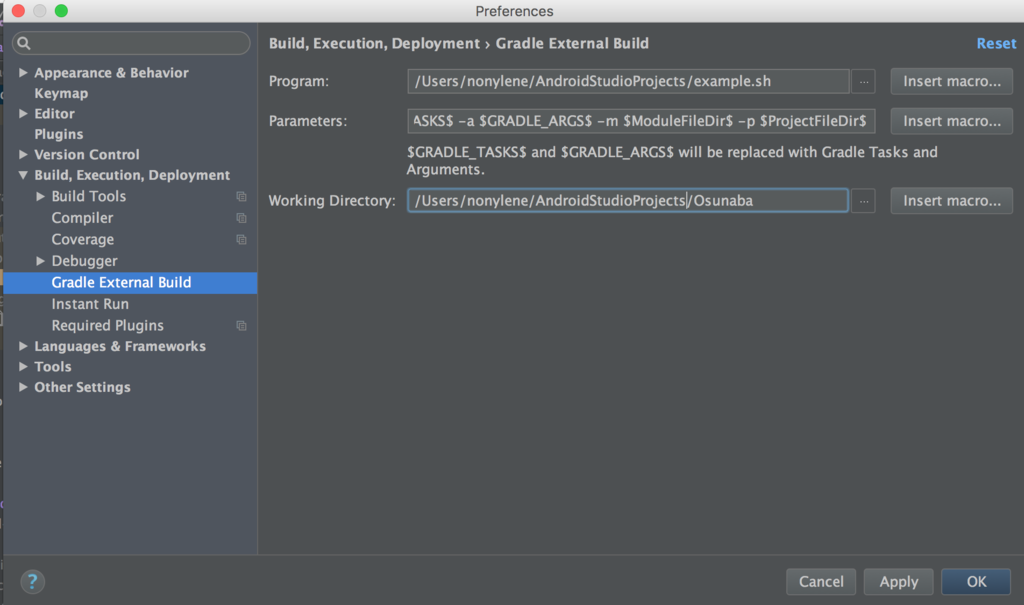Click the Version Control label
The height and width of the screenshot is (605, 1024).
87,155
